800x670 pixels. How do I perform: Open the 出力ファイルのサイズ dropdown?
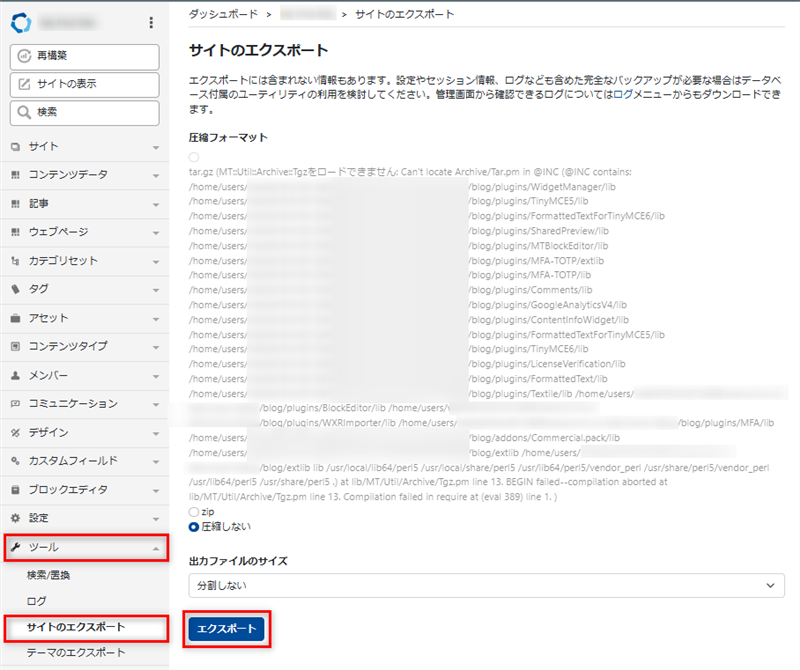coord(486,585)
